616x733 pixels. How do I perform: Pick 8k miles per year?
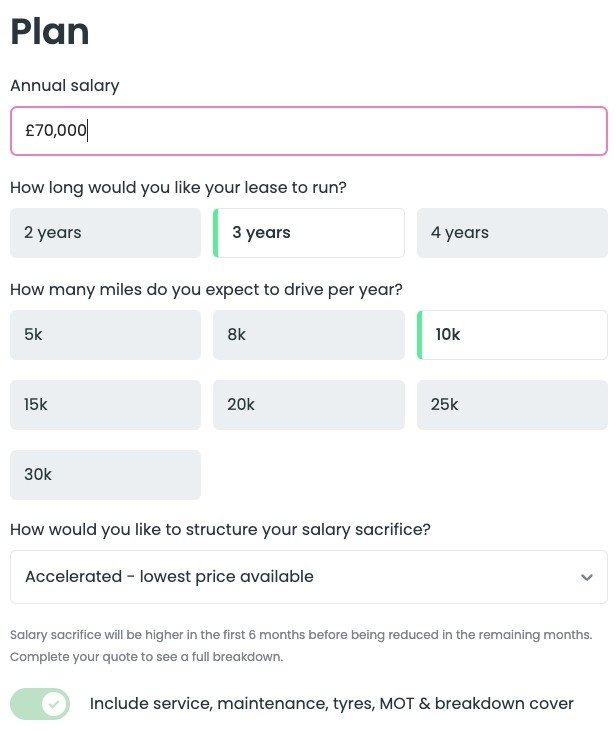tap(308, 335)
